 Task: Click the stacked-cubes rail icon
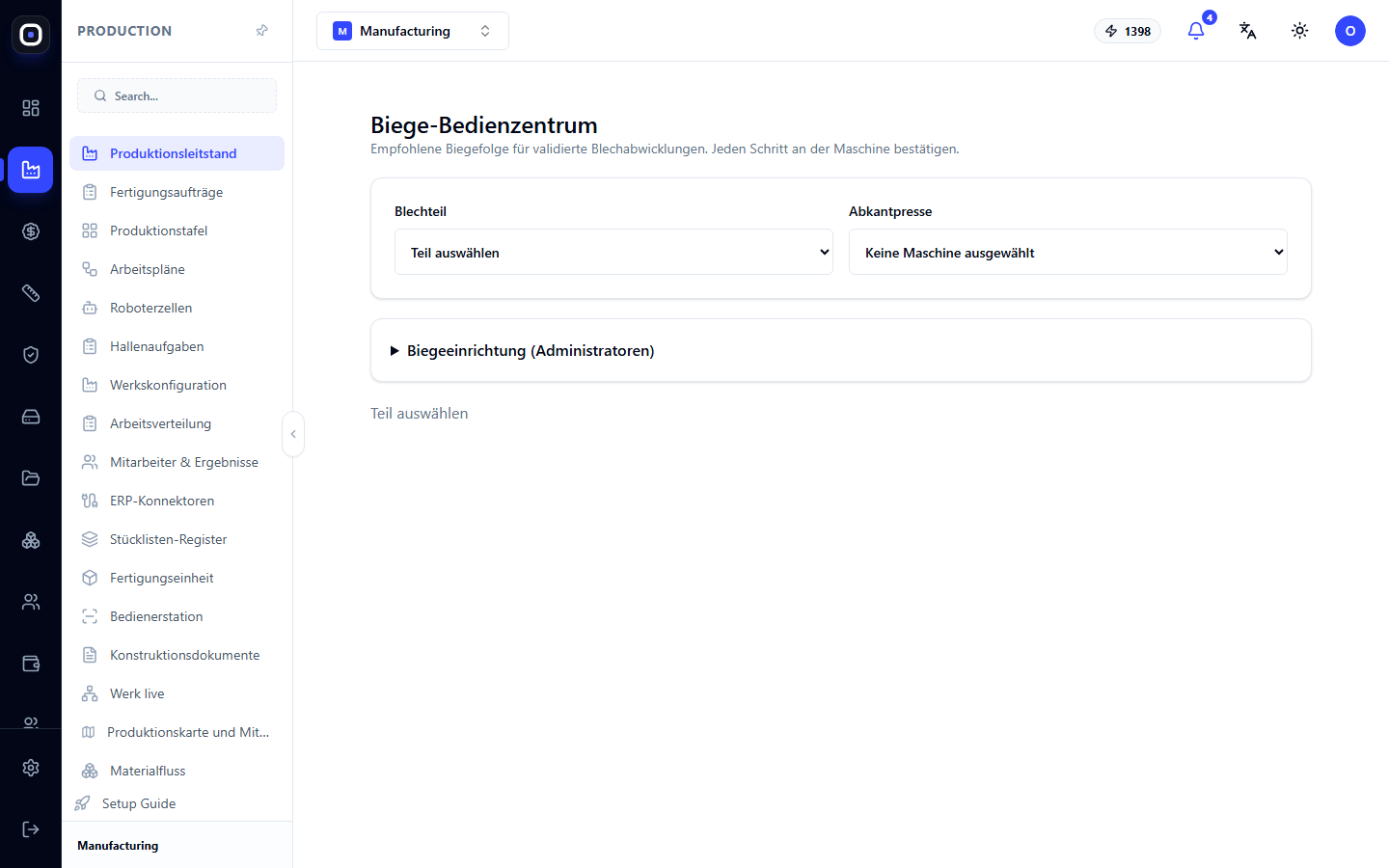tap(31, 540)
